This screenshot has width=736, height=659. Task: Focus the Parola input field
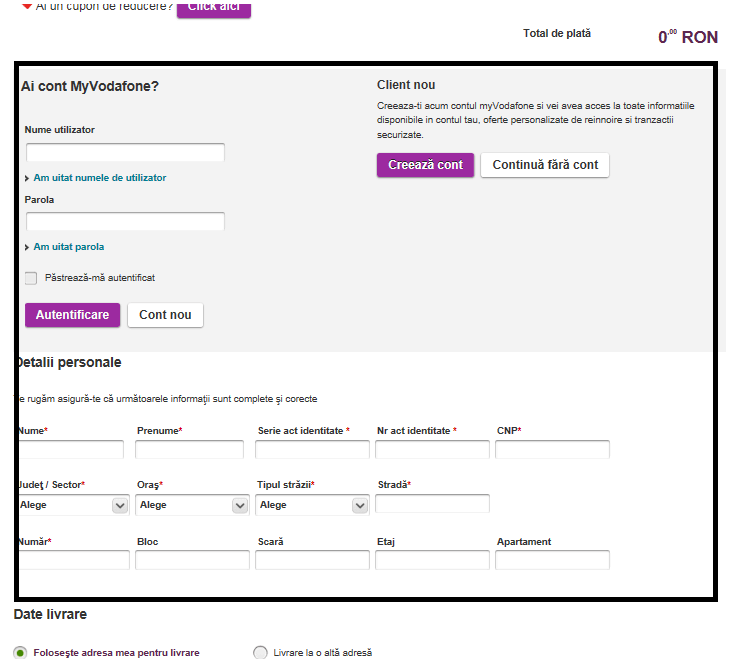click(125, 221)
